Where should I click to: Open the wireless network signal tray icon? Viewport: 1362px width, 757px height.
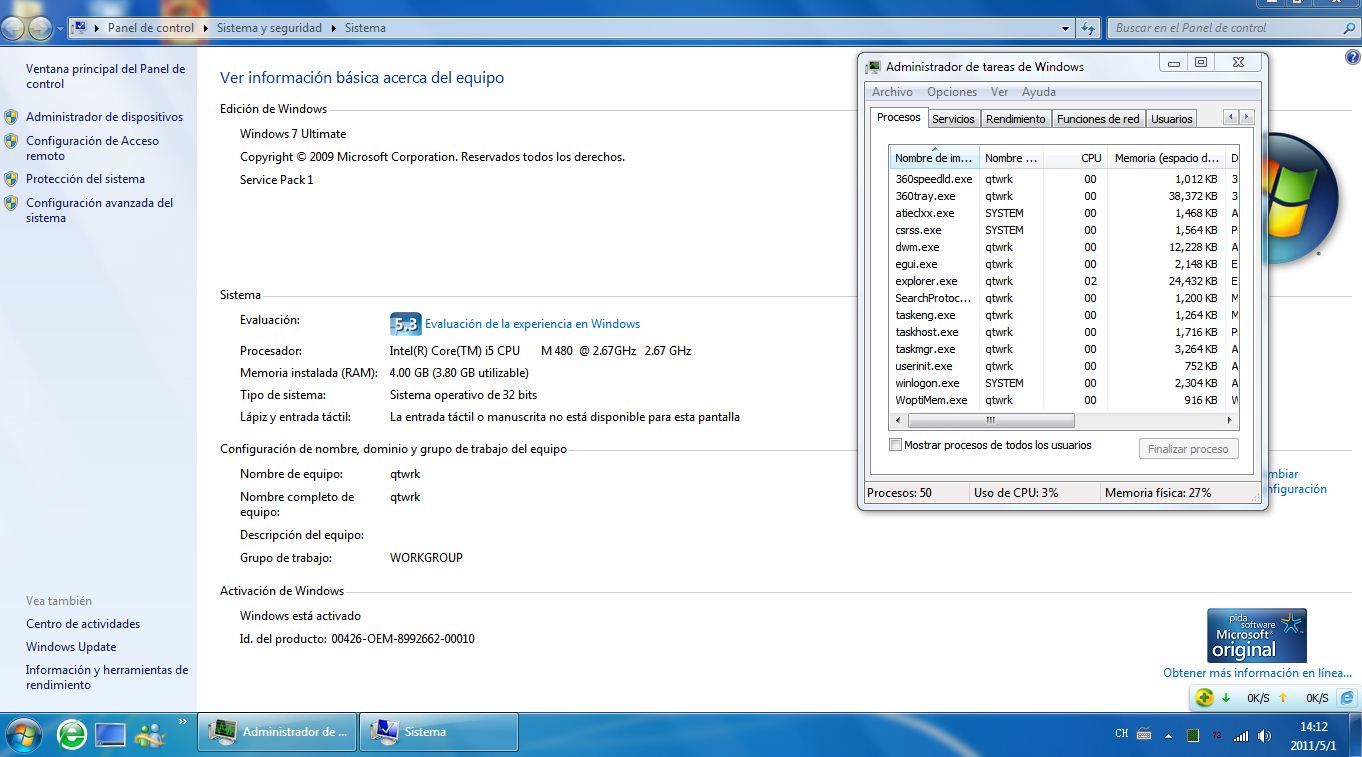pos(1241,735)
